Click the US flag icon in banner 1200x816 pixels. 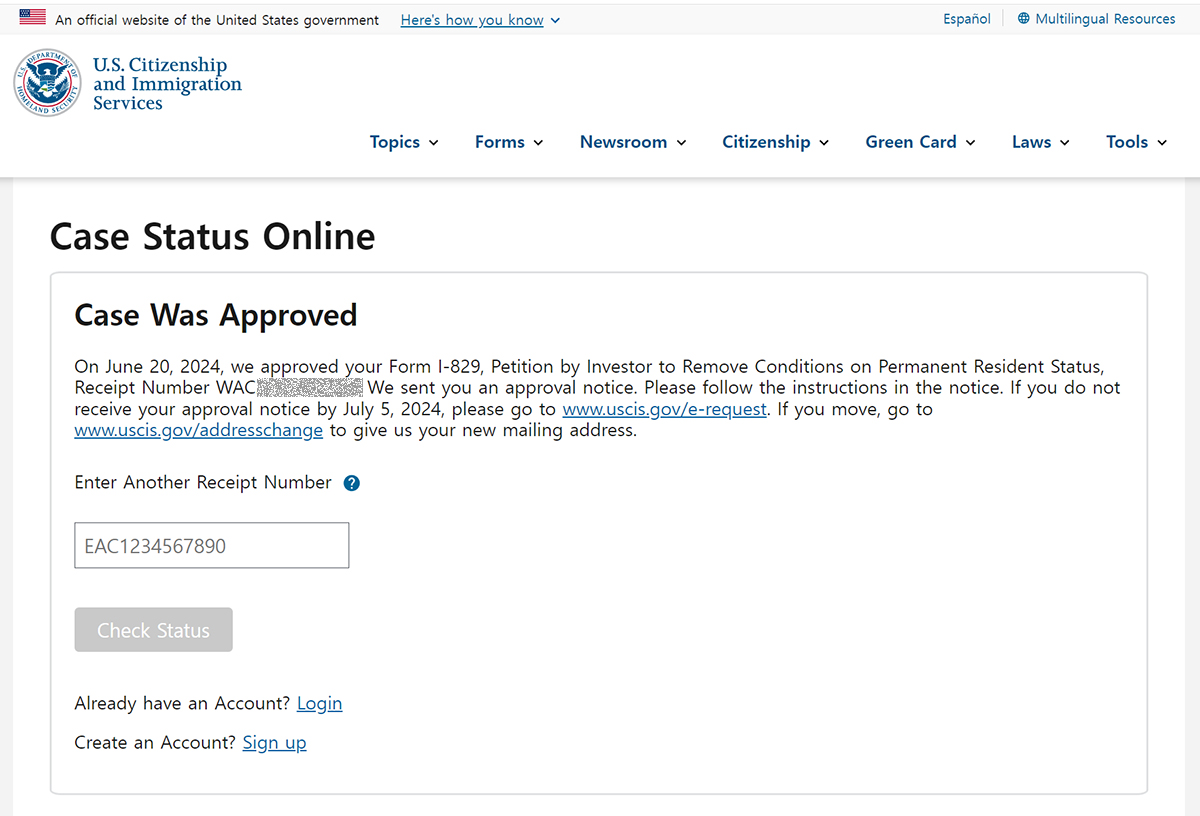click(33, 17)
